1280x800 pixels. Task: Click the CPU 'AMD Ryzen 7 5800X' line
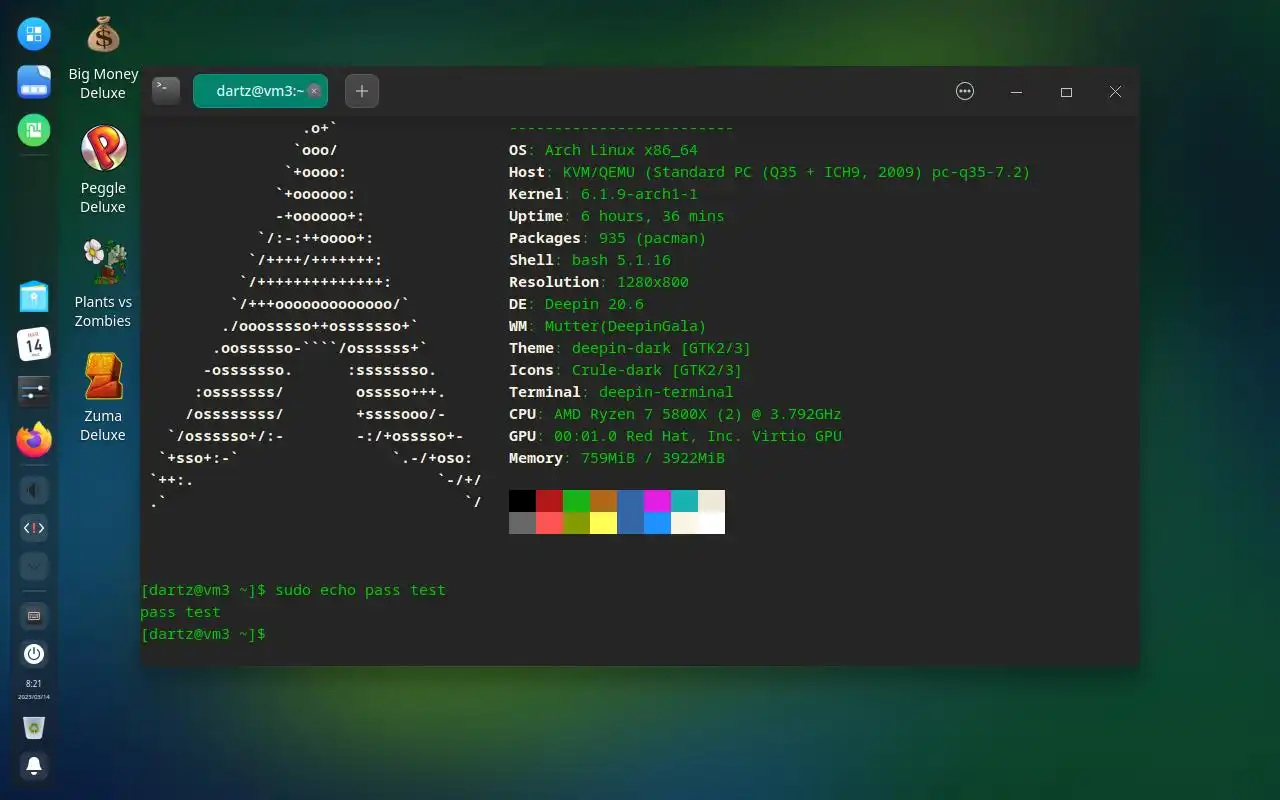click(x=675, y=414)
